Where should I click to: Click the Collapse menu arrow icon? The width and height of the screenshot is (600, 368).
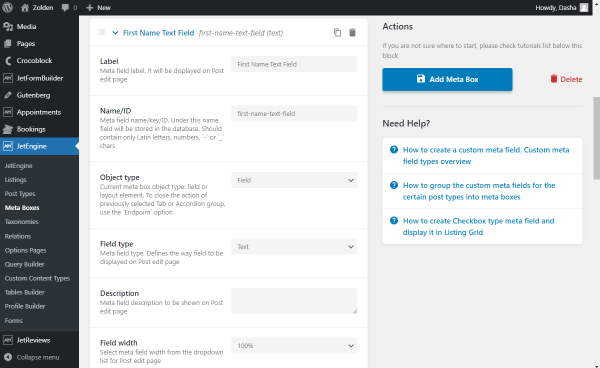coord(8,357)
